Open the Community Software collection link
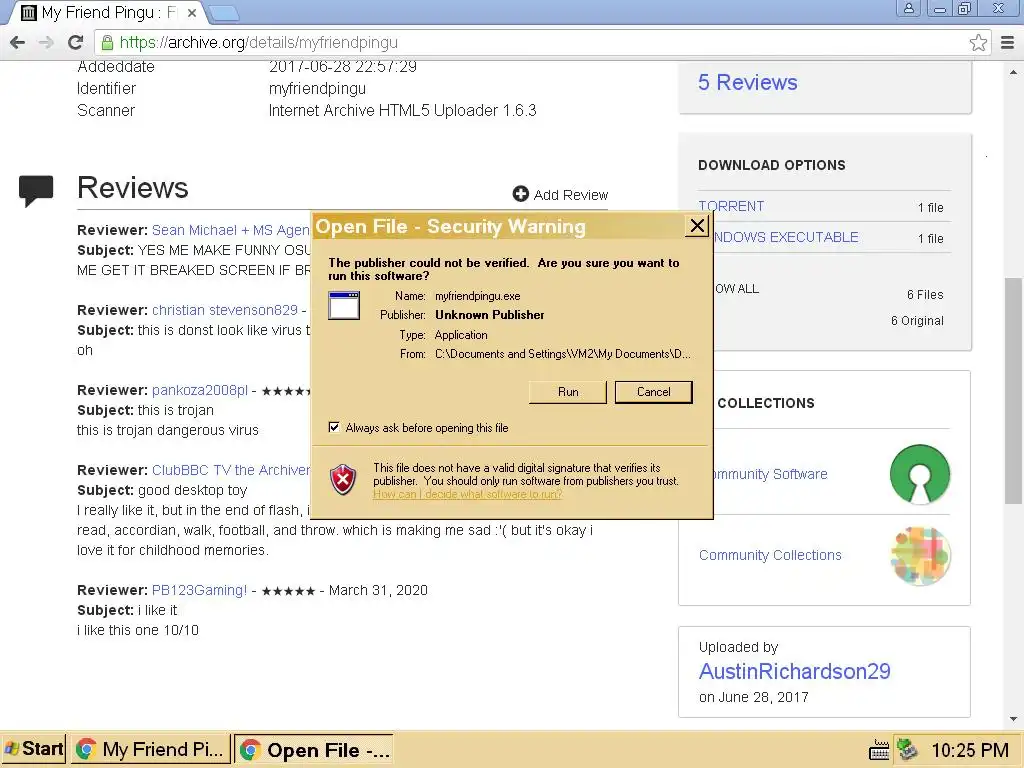1024x768 pixels. point(770,474)
